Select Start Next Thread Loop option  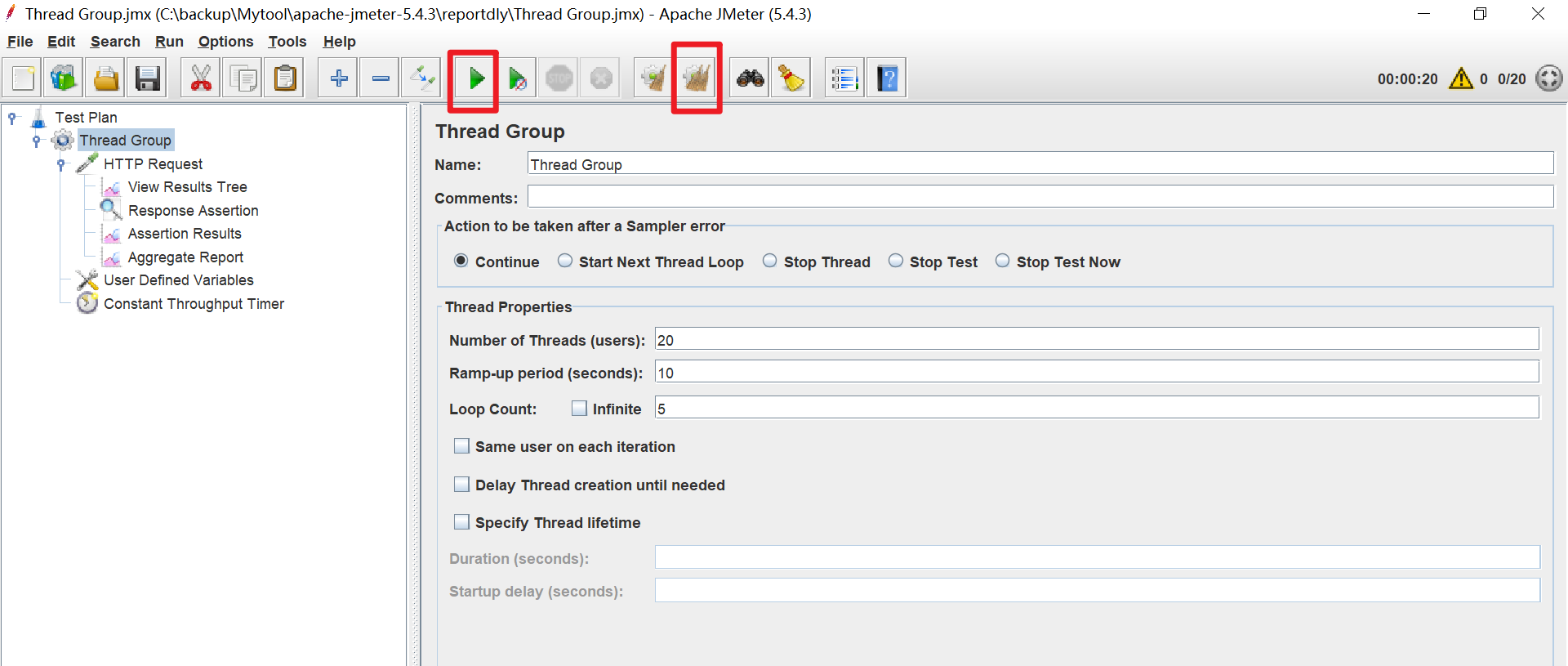(x=565, y=261)
